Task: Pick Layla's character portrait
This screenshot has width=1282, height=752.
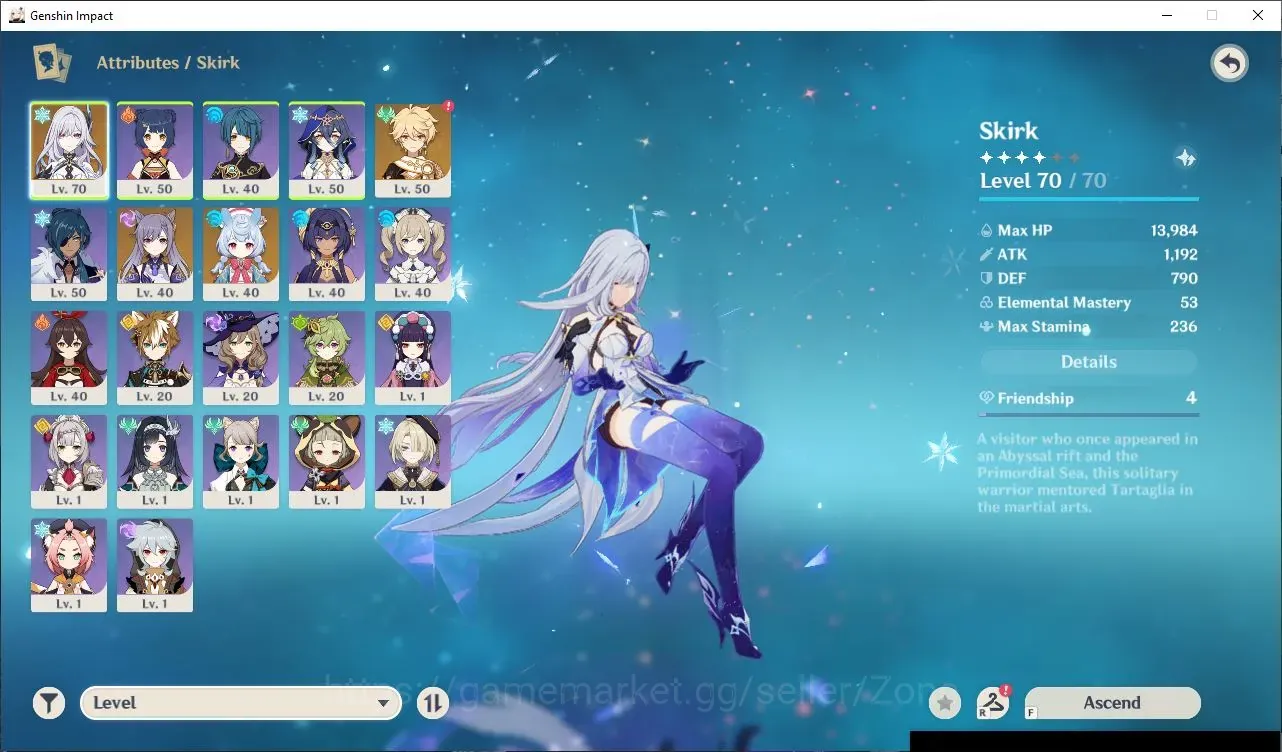Action: (327, 150)
